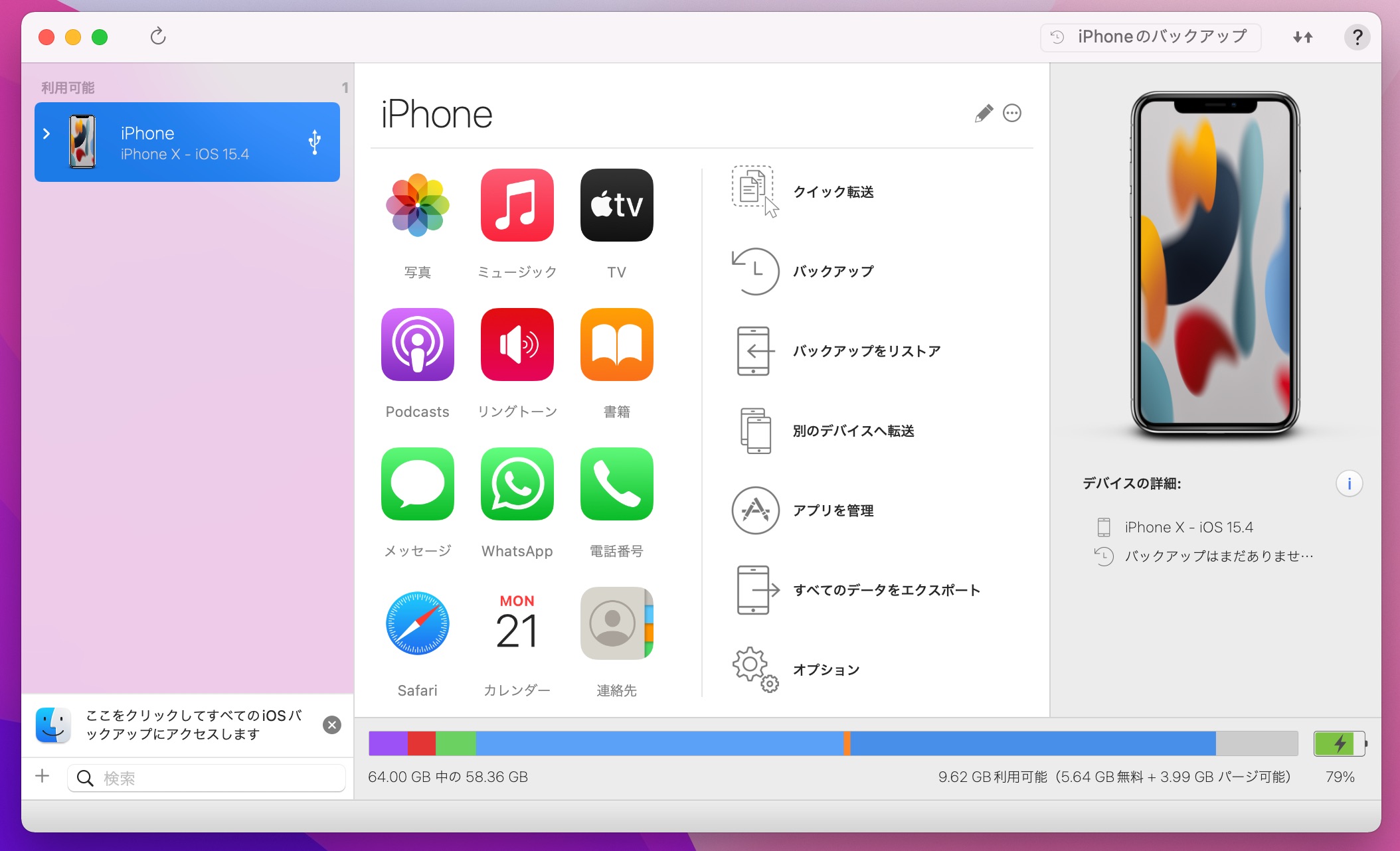Click the refresh icon in the toolbar
This screenshot has width=1400, height=851.
click(158, 36)
